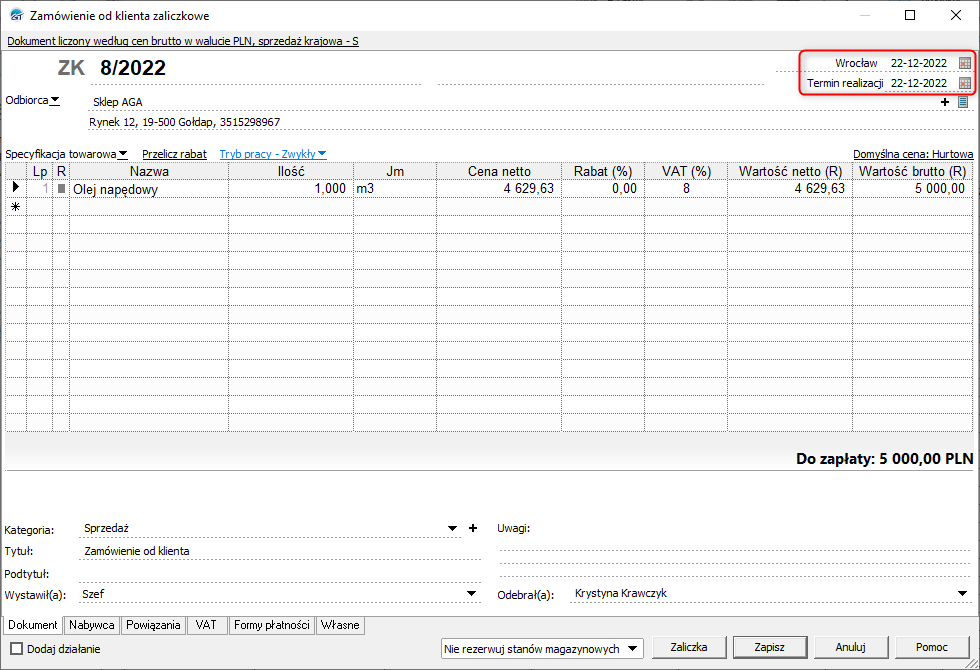
Task: Click the Rabat cell 0,00
Action: [603, 189]
